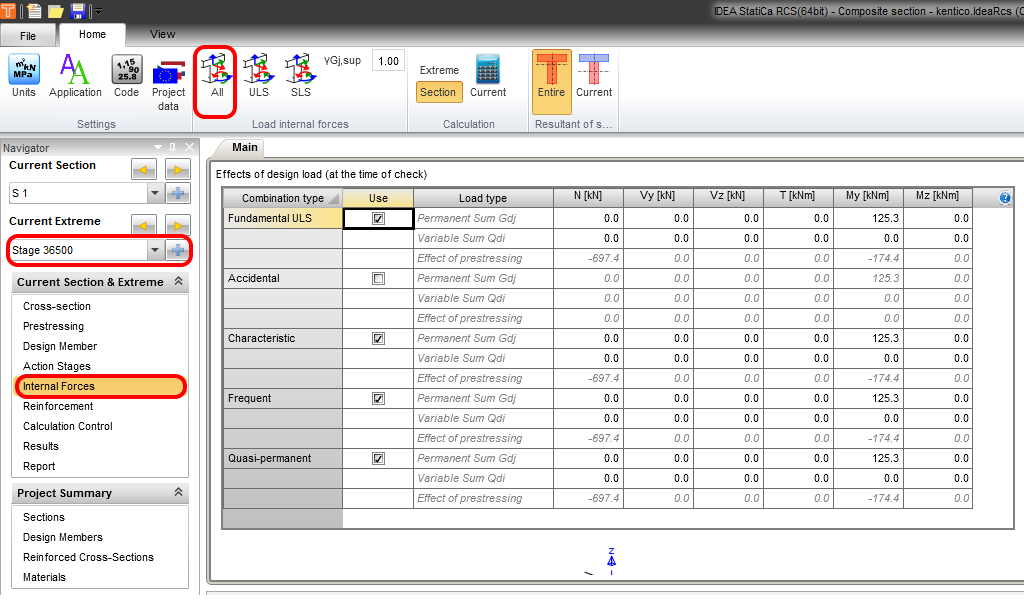Load SLS internal forces
1024x600 pixels.
click(300, 77)
